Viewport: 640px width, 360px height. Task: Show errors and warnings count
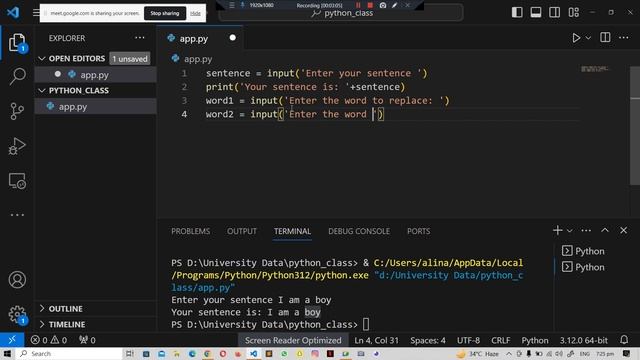[x=49, y=340]
